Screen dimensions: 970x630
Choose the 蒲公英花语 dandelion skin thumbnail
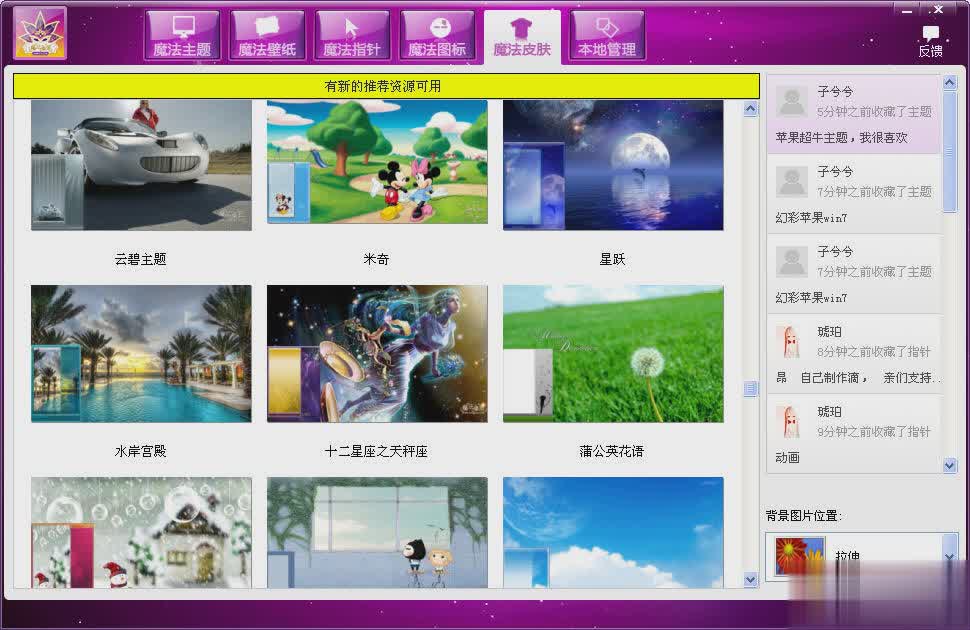click(613, 353)
